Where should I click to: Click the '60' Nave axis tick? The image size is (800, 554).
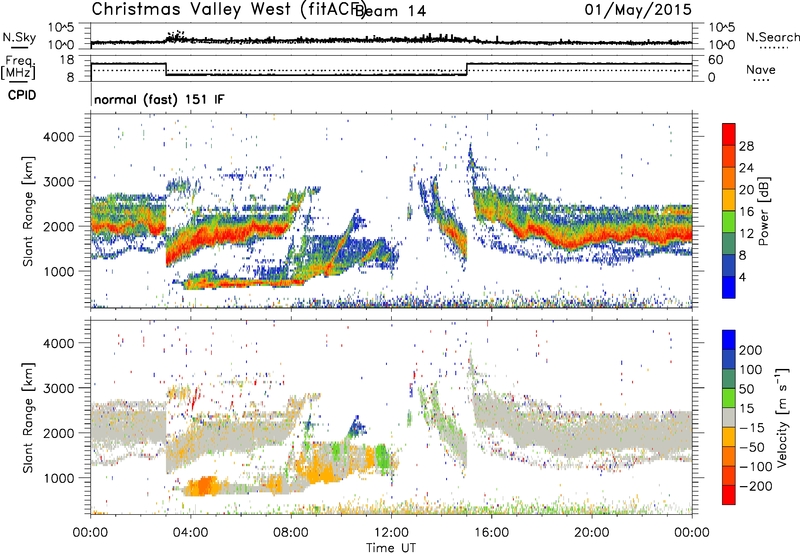[x=716, y=60]
